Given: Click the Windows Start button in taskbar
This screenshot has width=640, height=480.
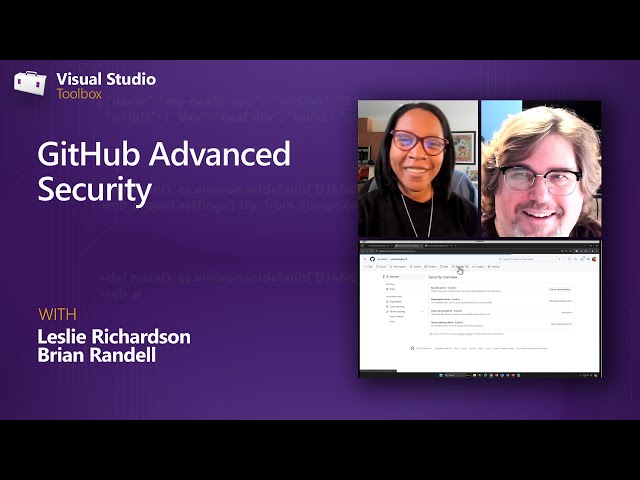Looking at the screenshot, I should click(x=441, y=375).
